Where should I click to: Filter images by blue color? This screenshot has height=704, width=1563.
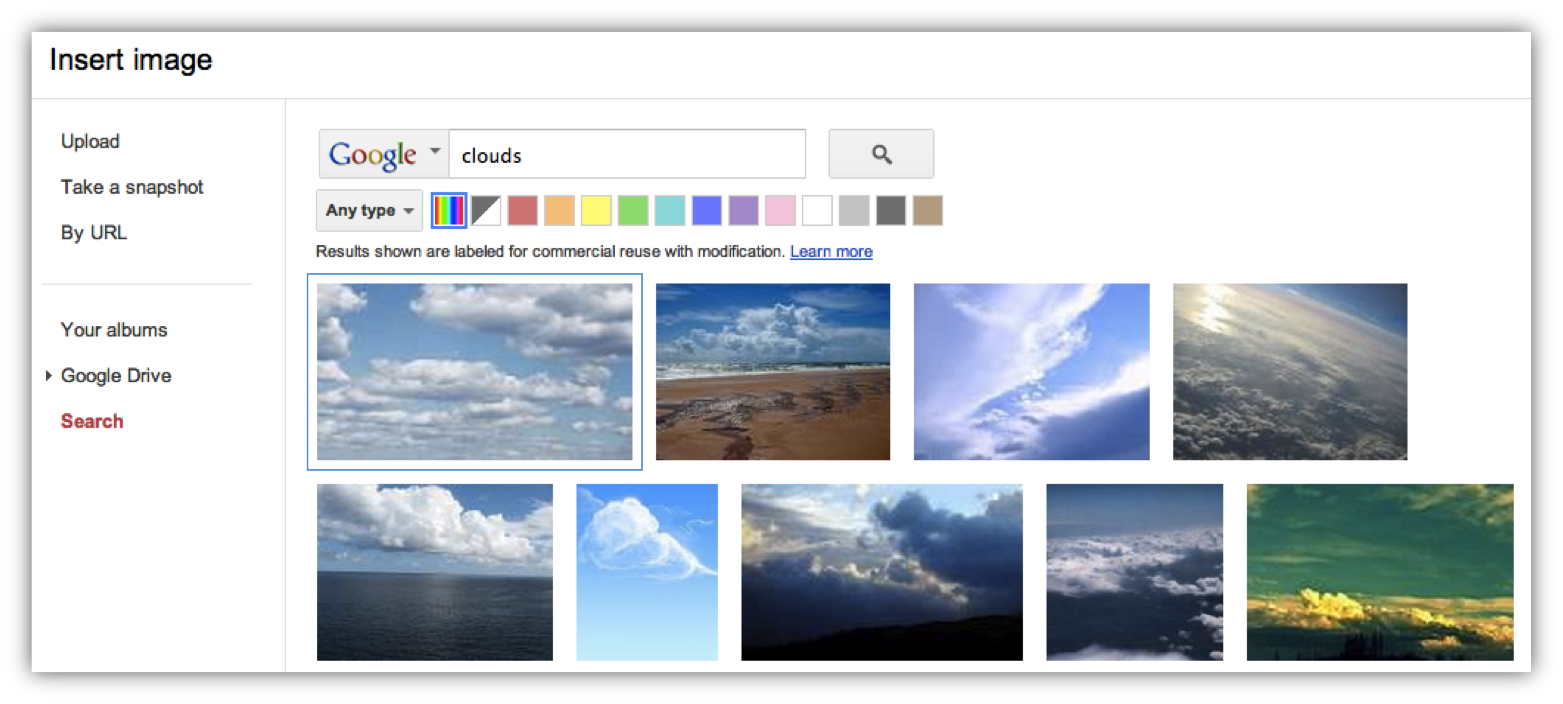(707, 210)
